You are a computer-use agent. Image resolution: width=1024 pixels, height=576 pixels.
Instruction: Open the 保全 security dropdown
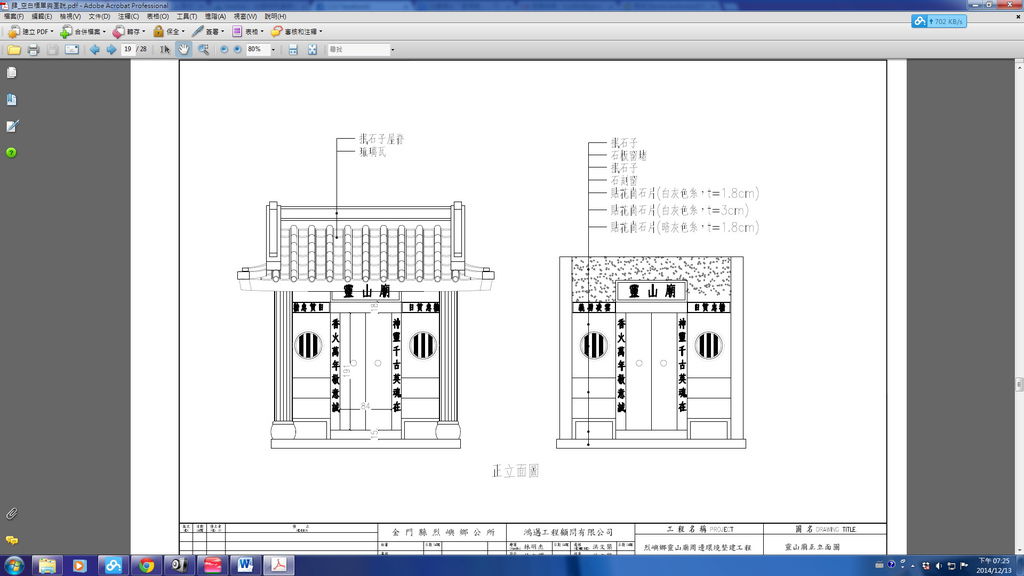click(169, 31)
